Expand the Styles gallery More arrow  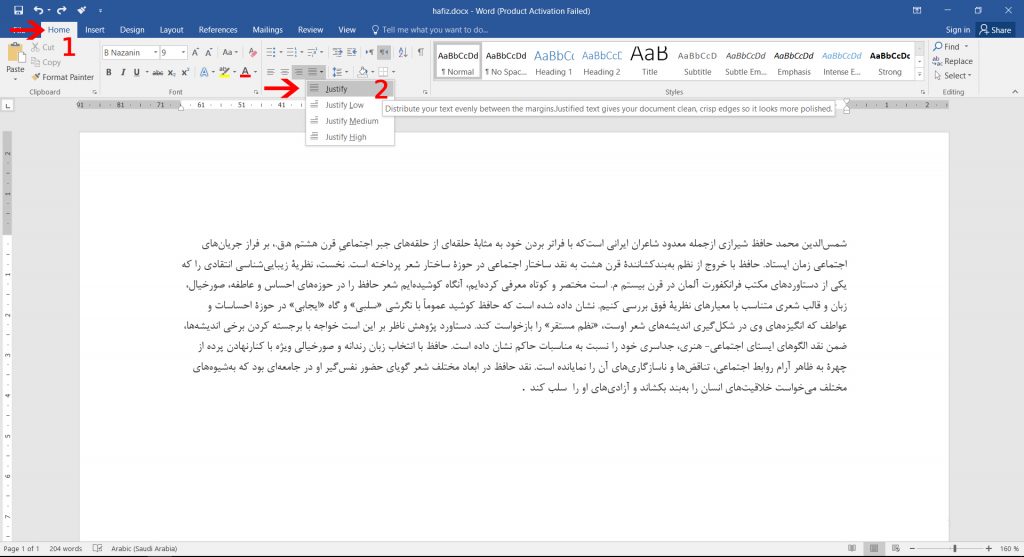[920, 75]
